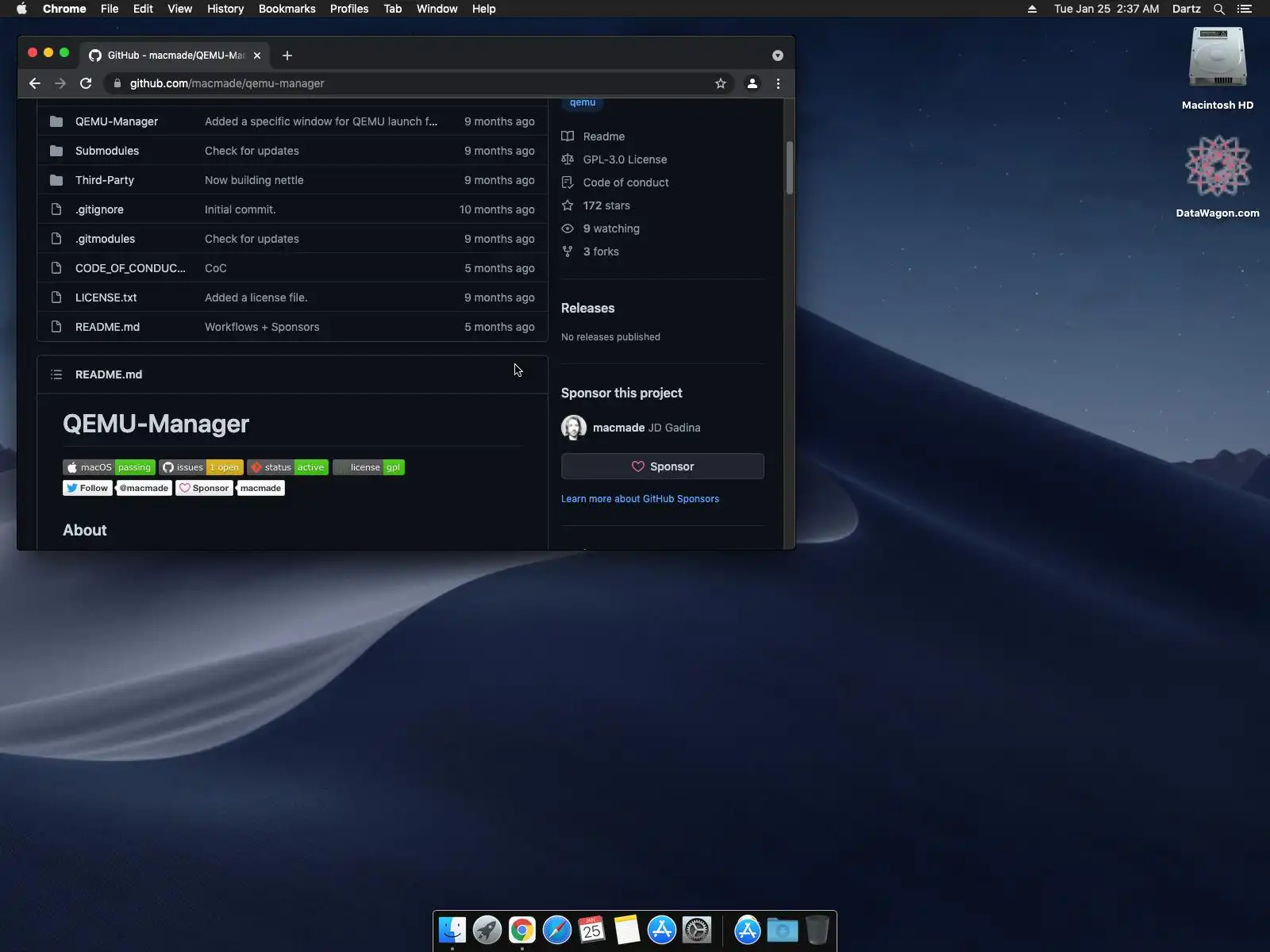Screen dimensions: 1270x952
Task: Click the qemu topic tag
Action: coord(583,102)
